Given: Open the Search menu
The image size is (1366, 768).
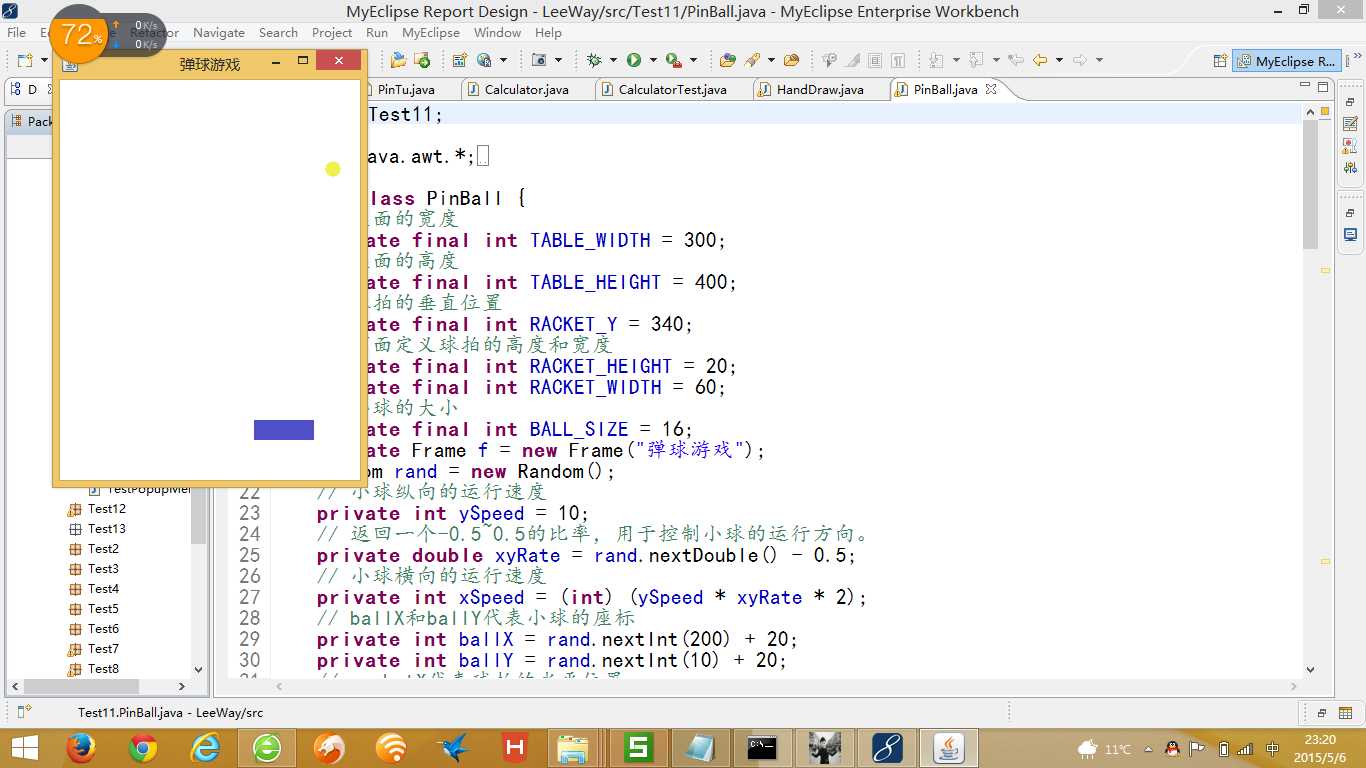Looking at the screenshot, I should point(278,32).
